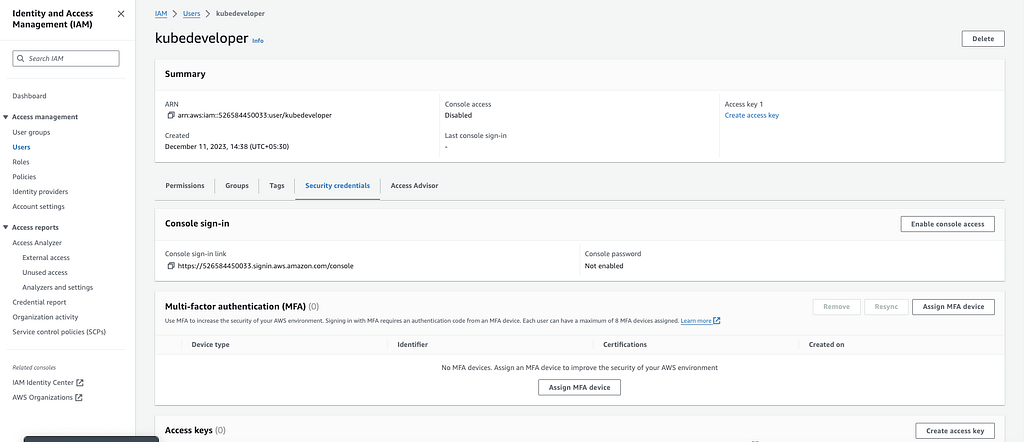Select Users in the sidebar

tap(22, 148)
